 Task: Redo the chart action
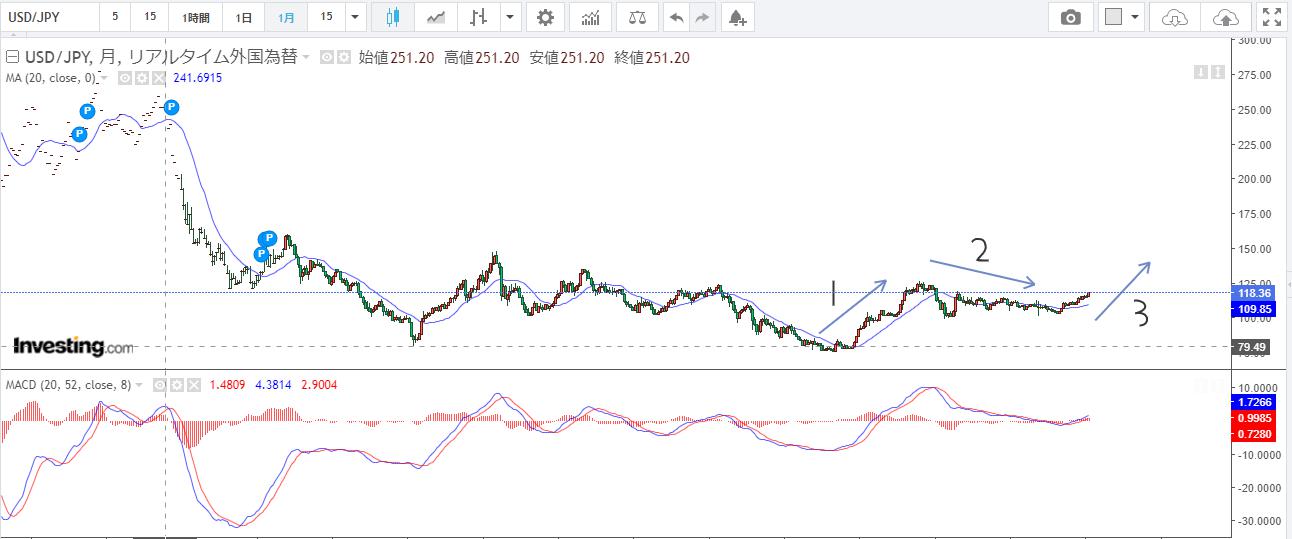coord(703,17)
